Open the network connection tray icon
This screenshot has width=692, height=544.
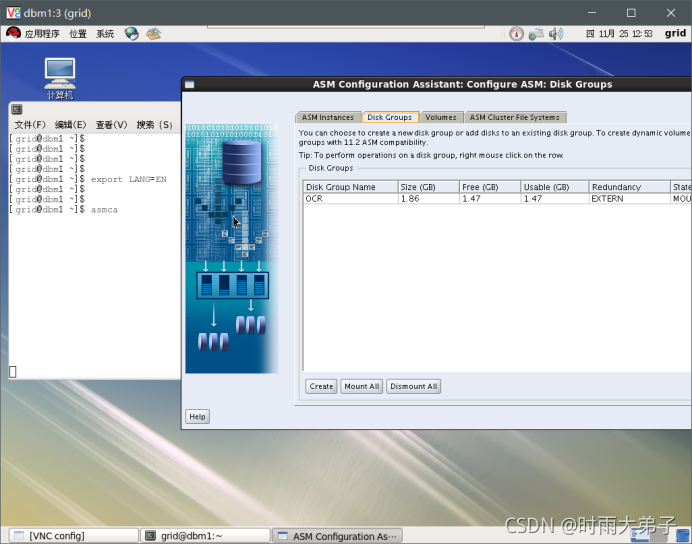(536, 34)
